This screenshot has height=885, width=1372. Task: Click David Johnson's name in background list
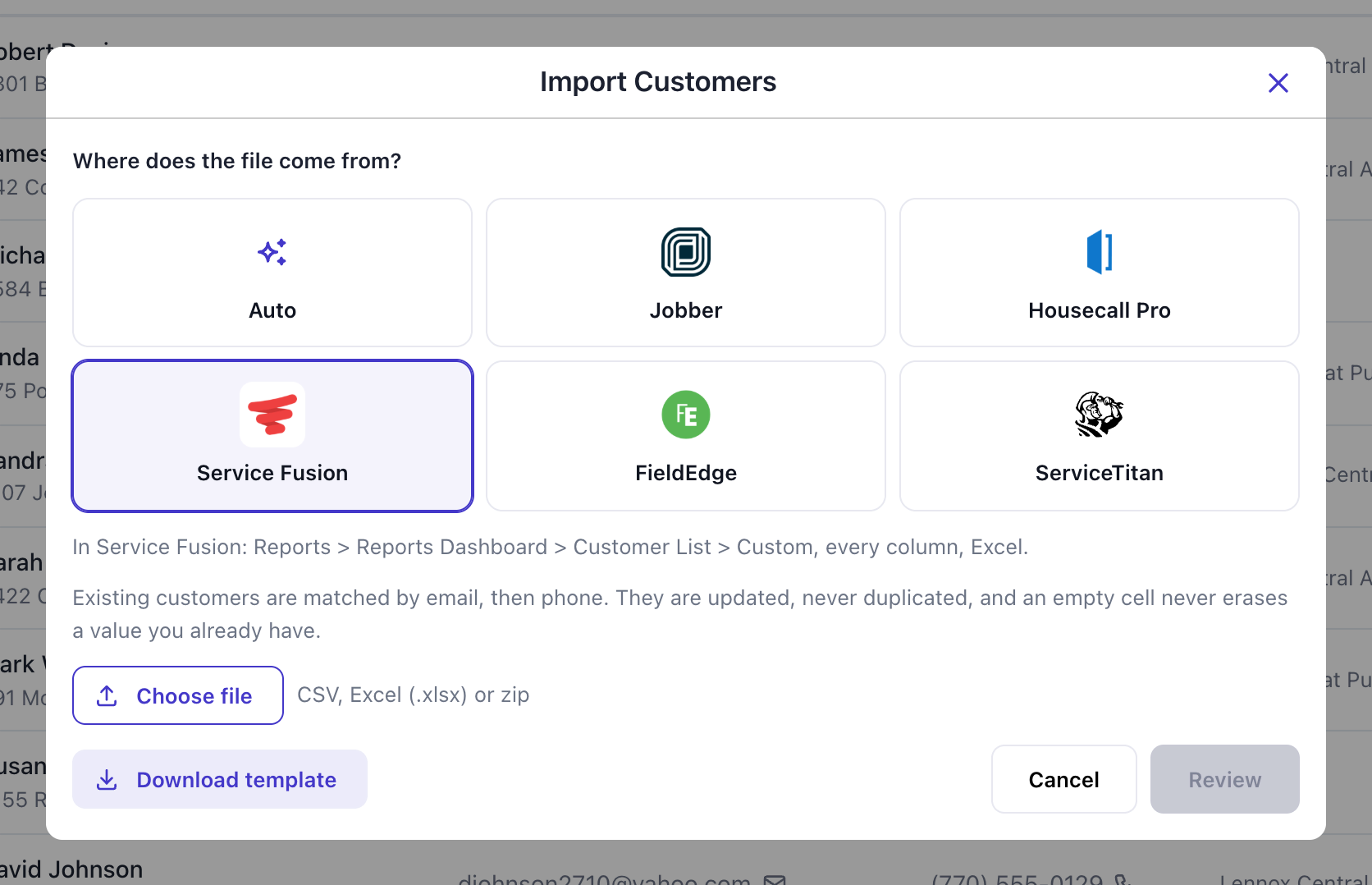pos(71,869)
